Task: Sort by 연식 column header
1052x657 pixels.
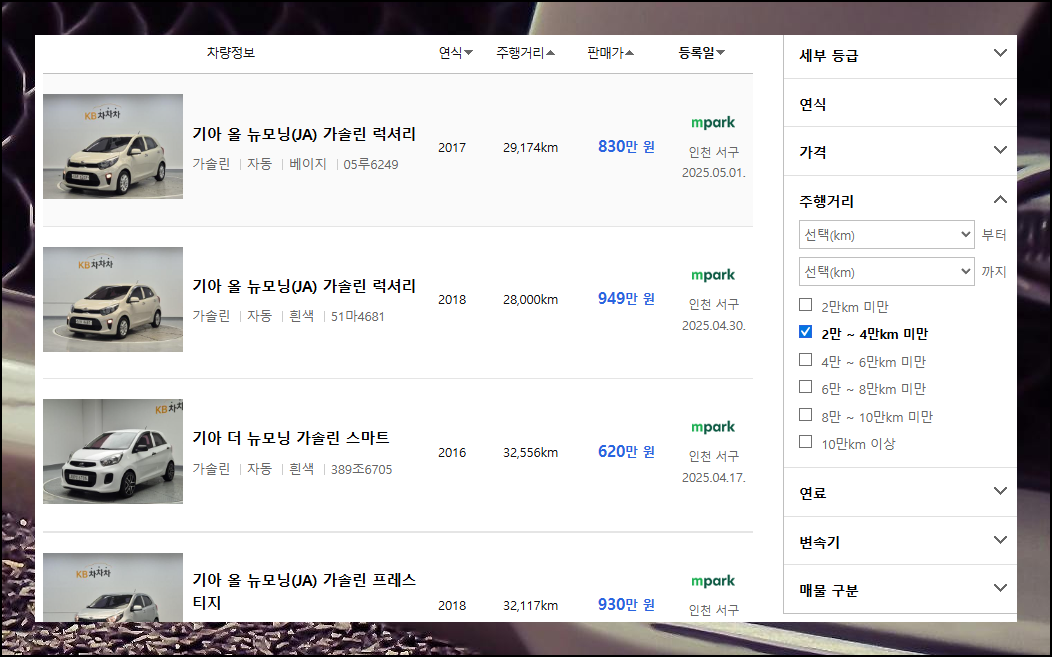Action: click(x=456, y=52)
